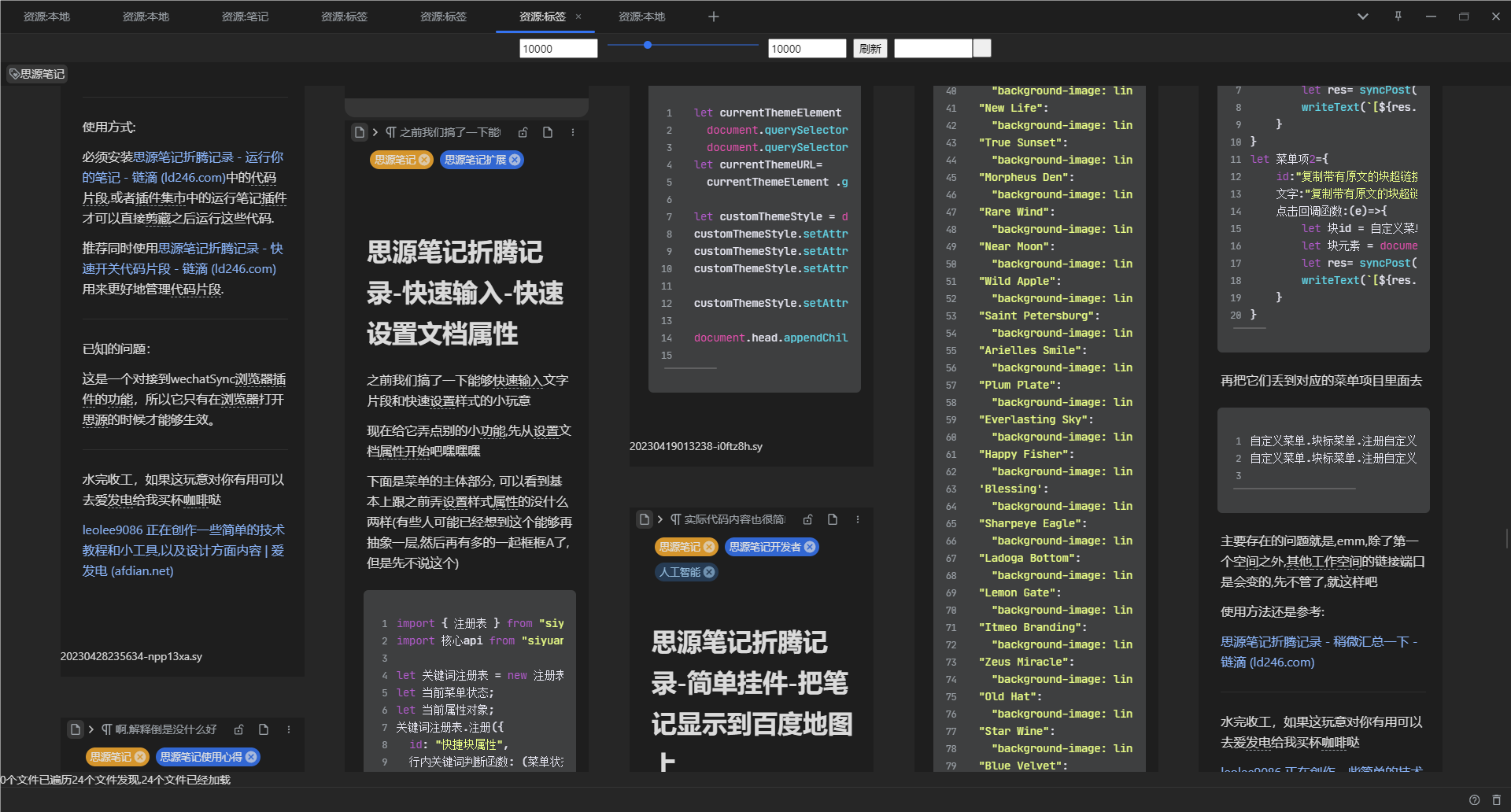Click the lock icon on '实际代码内容也很简' card header

808,519
